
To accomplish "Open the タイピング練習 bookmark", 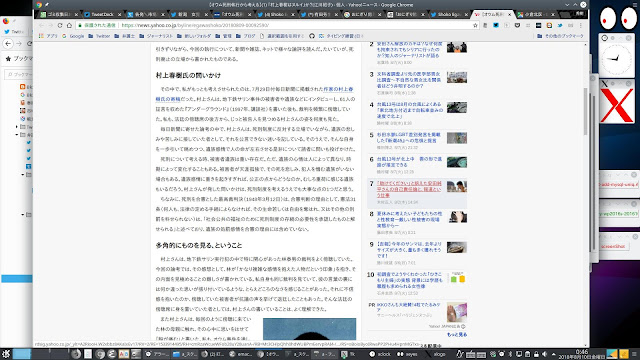I will click(341, 36).
